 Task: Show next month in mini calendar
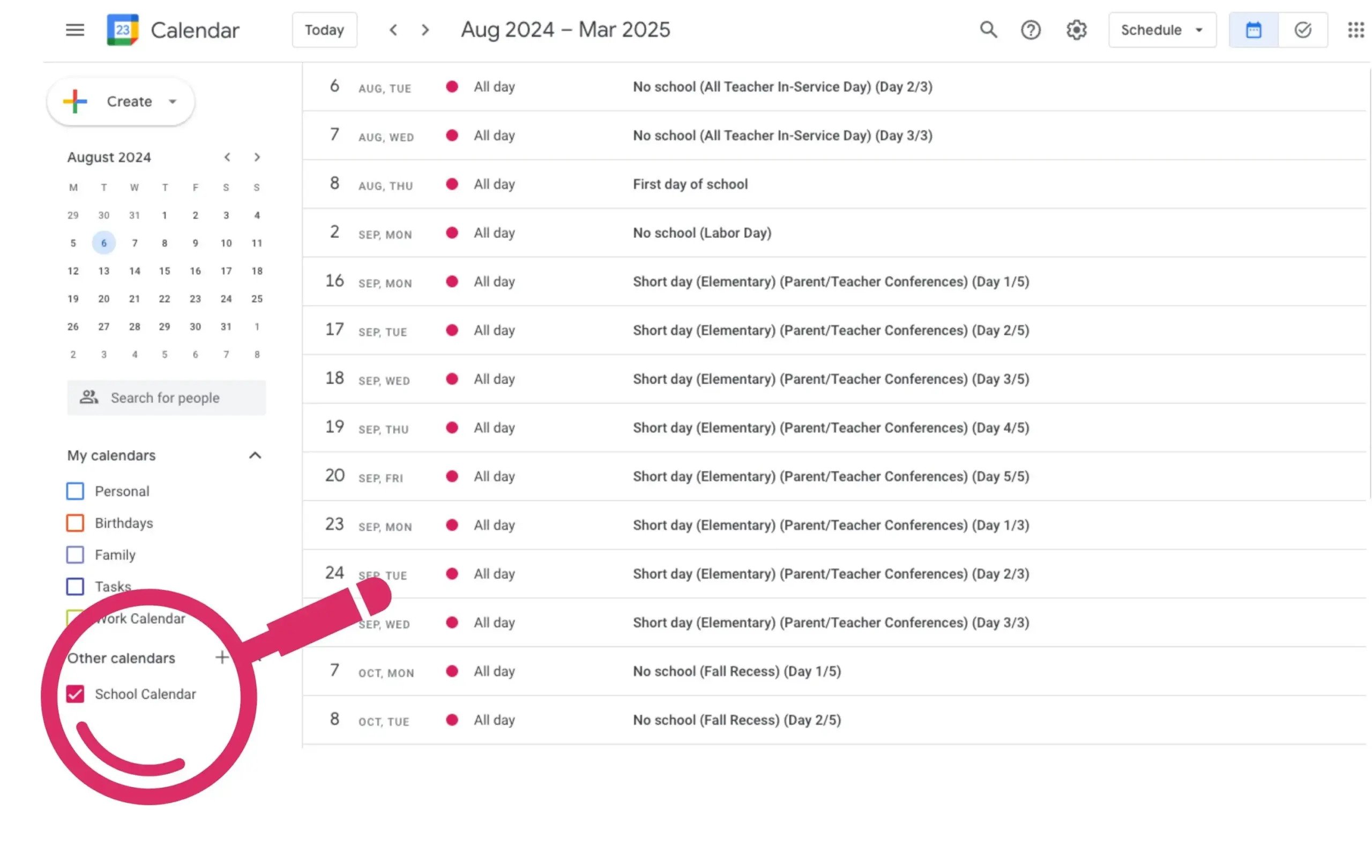[257, 157]
